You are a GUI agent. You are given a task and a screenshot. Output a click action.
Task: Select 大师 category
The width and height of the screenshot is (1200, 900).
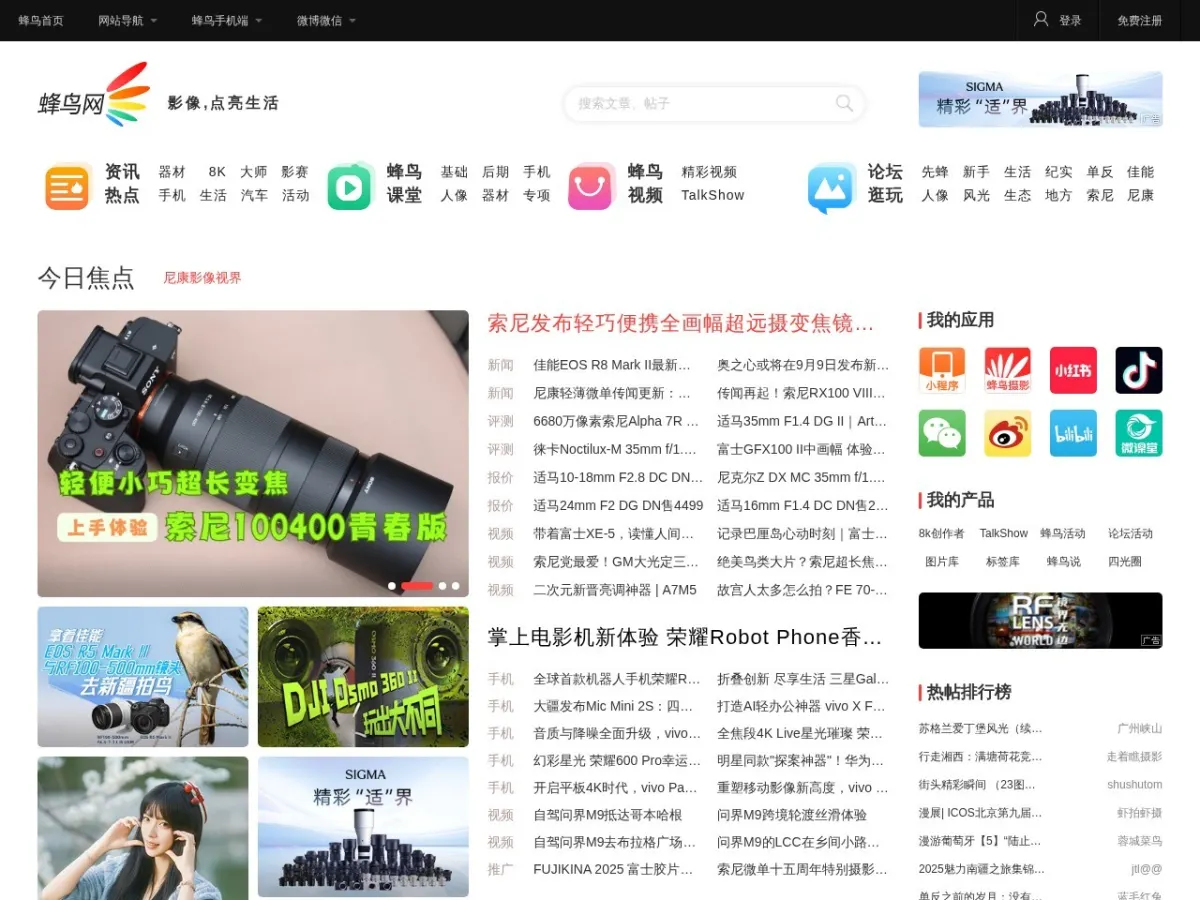(x=254, y=172)
